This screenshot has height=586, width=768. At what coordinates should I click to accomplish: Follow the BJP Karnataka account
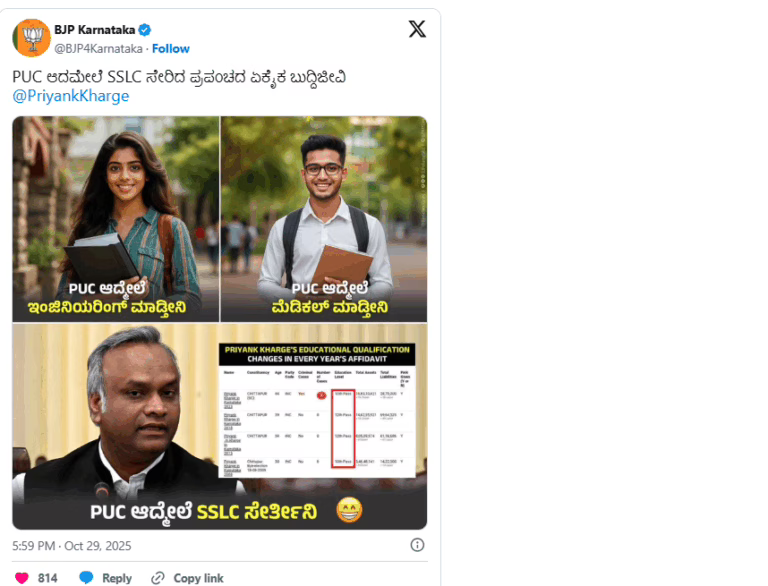(x=170, y=49)
